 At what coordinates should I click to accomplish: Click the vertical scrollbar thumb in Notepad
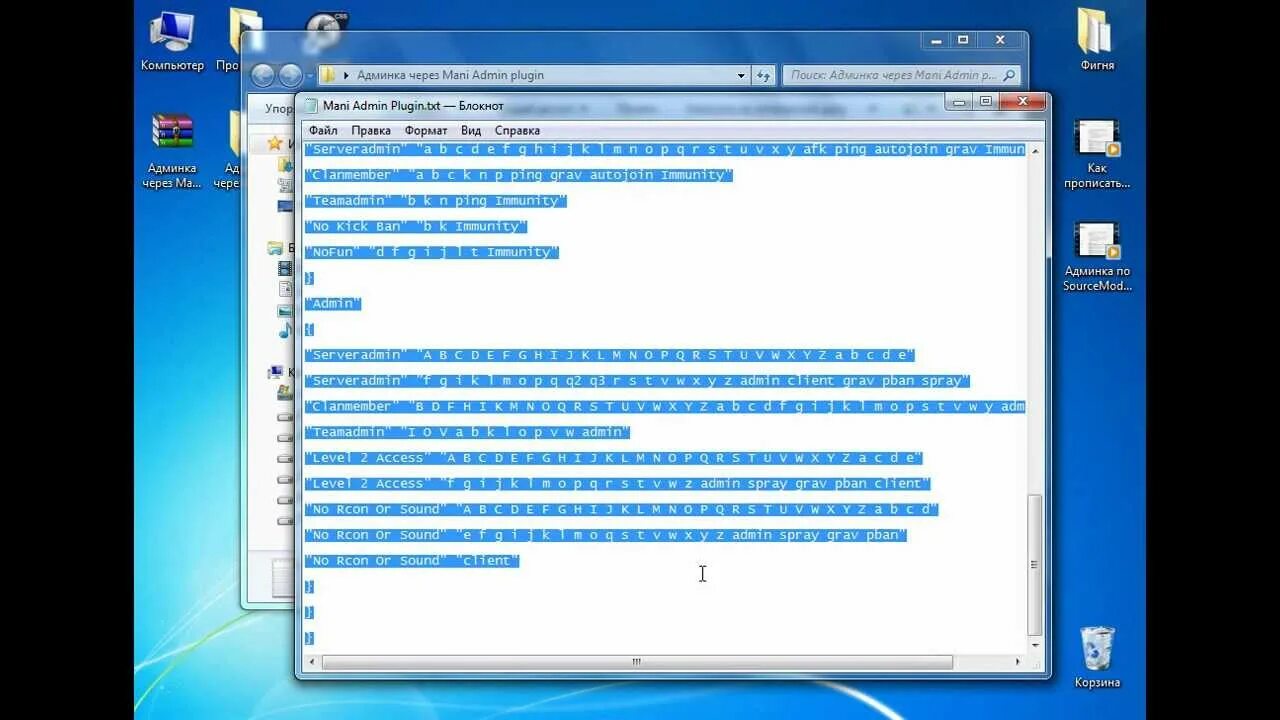point(1035,565)
